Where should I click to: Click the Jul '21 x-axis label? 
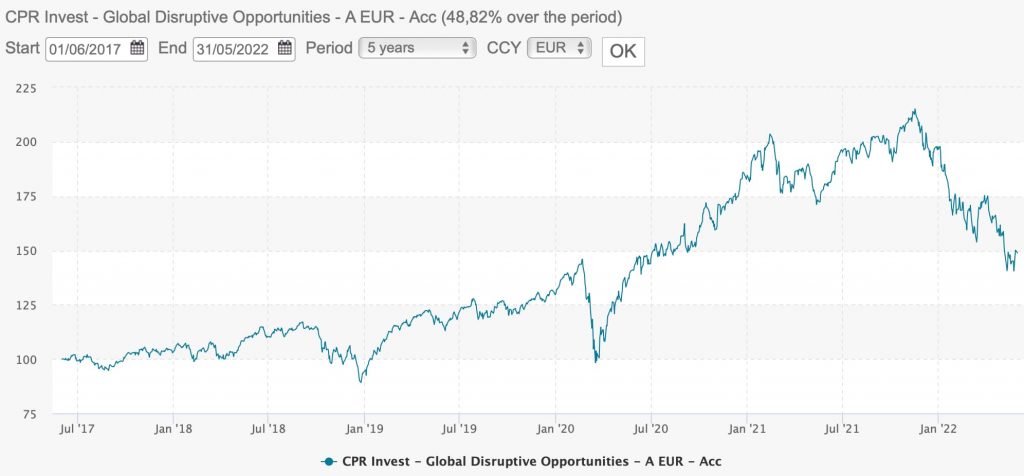point(842,431)
